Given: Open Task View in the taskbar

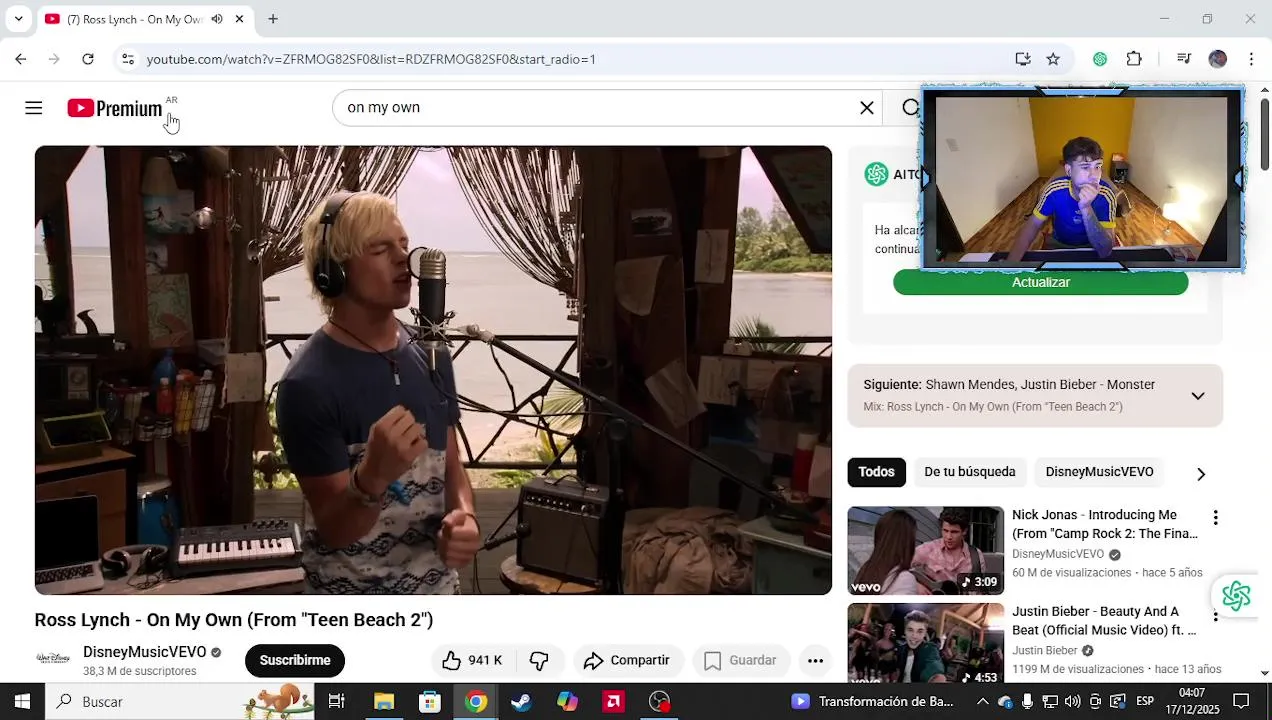Looking at the screenshot, I should pyautogui.click(x=337, y=701).
